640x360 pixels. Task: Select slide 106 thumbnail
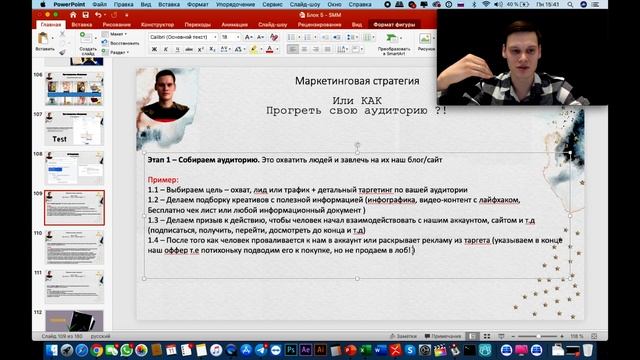point(74,89)
